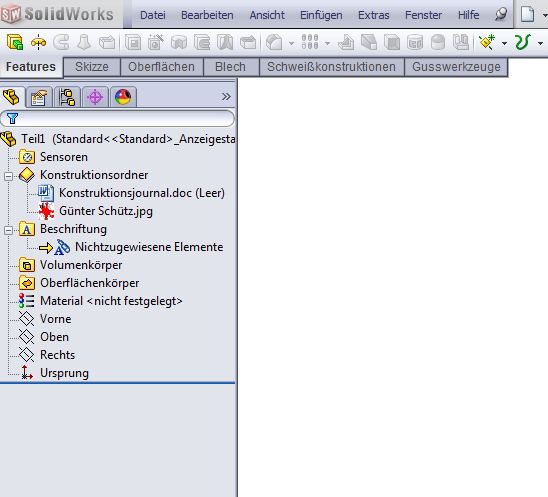Click the Extruded Boss/Base feature icon

point(15,43)
